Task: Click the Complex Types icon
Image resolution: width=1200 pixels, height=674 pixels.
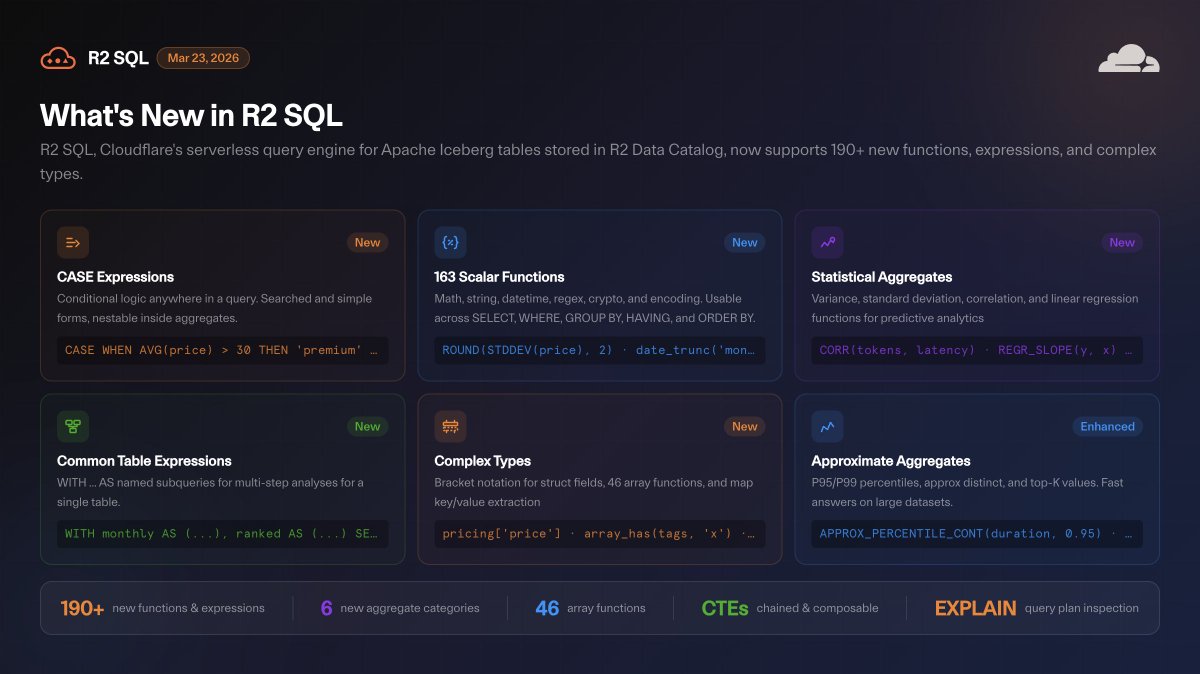Action: click(x=450, y=426)
